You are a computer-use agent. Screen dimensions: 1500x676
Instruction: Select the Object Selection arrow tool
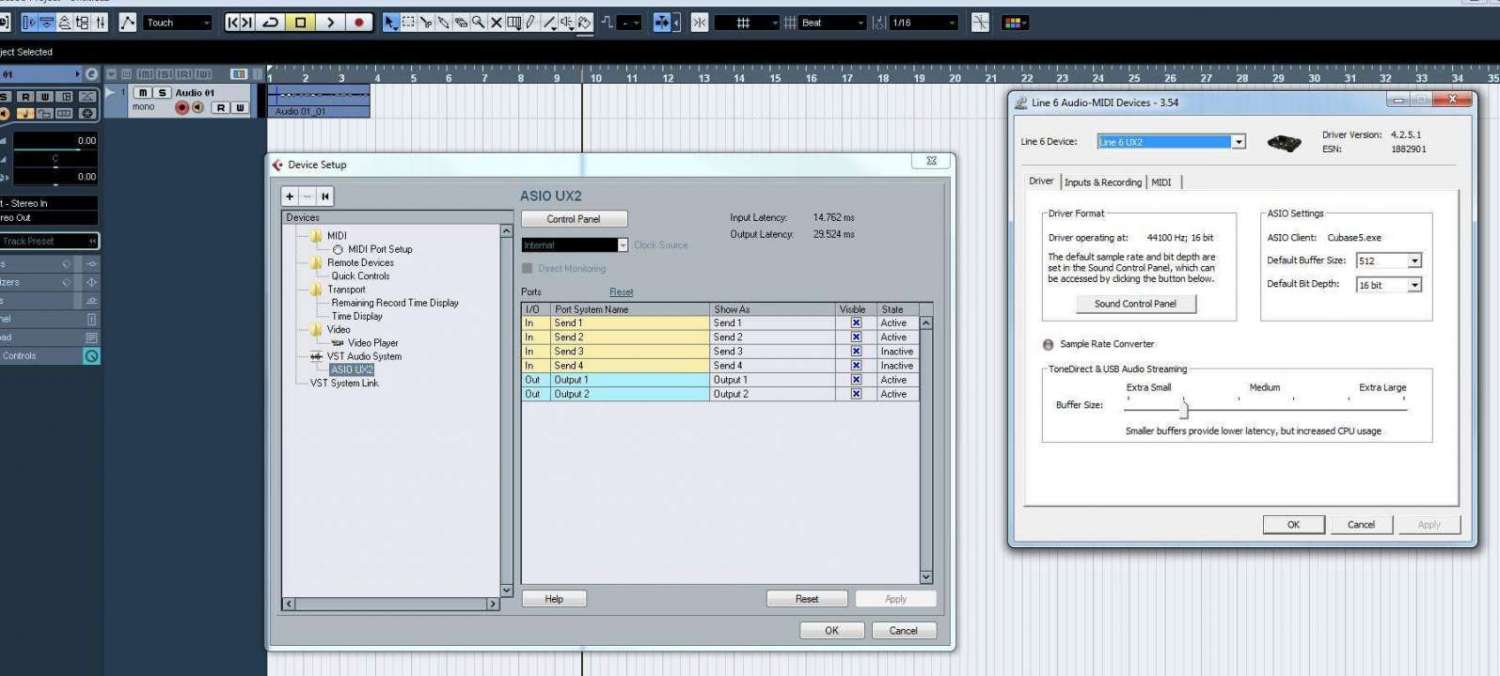click(x=392, y=23)
